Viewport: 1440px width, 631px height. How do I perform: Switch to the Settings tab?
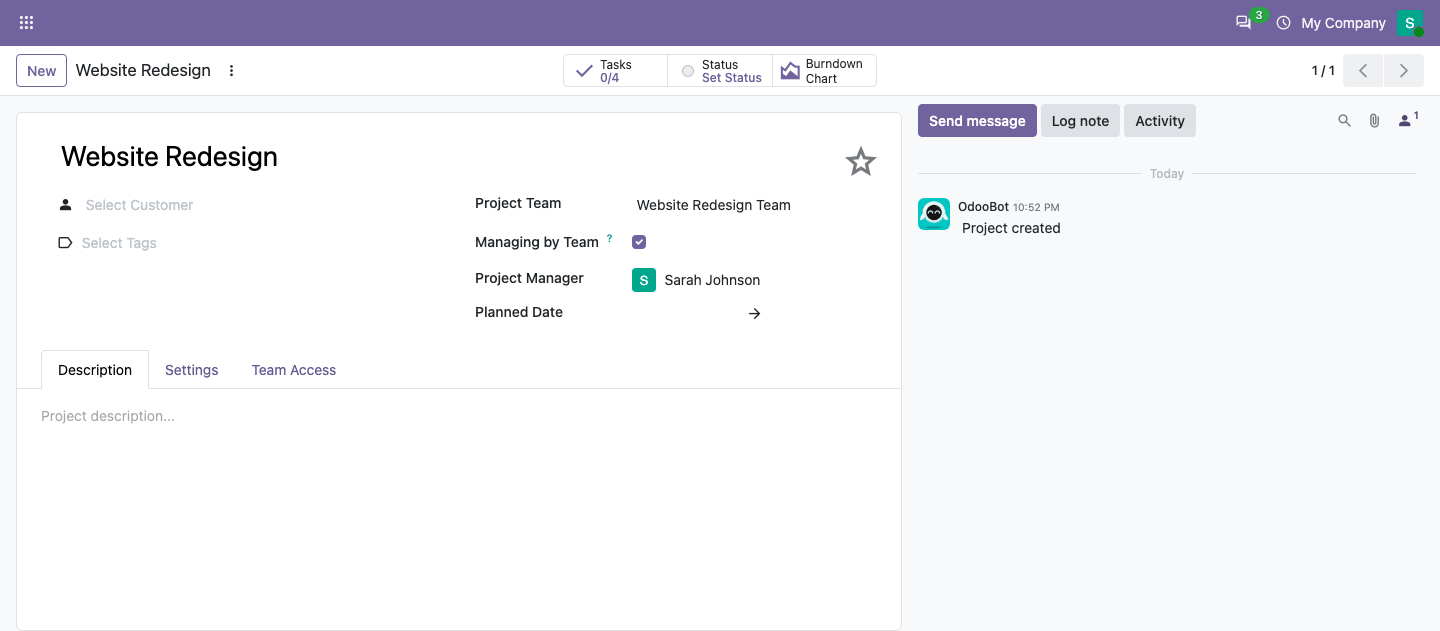pyautogui.click(x=192, y=370)
